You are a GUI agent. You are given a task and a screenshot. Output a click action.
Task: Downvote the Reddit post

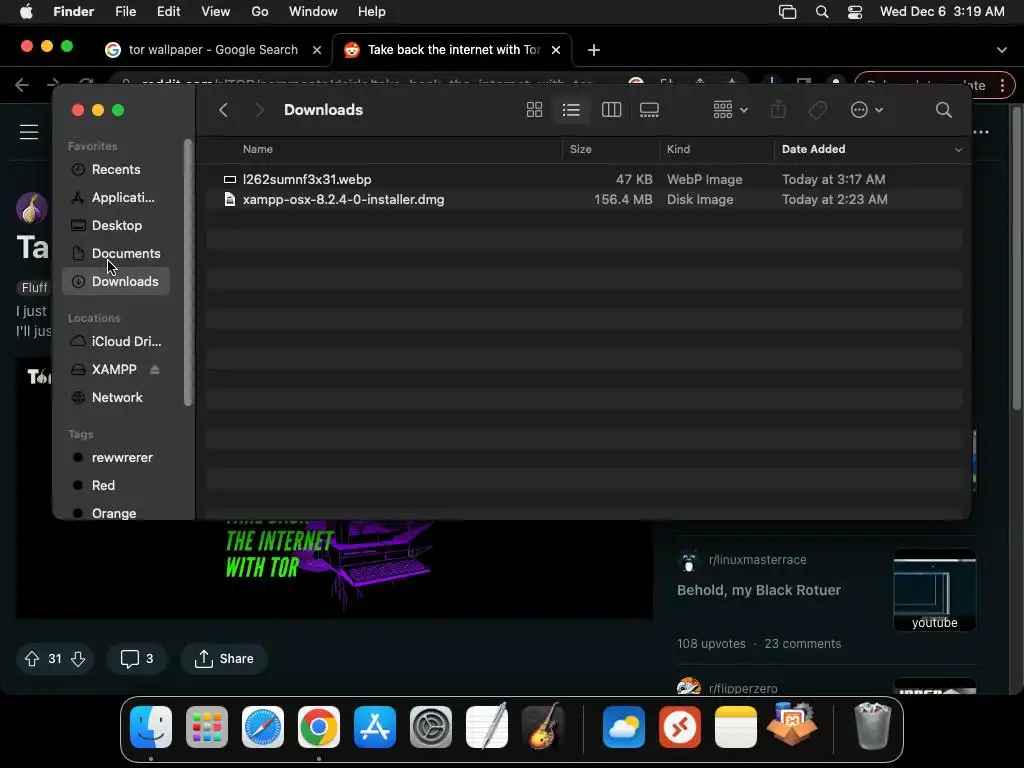point(78,659)
